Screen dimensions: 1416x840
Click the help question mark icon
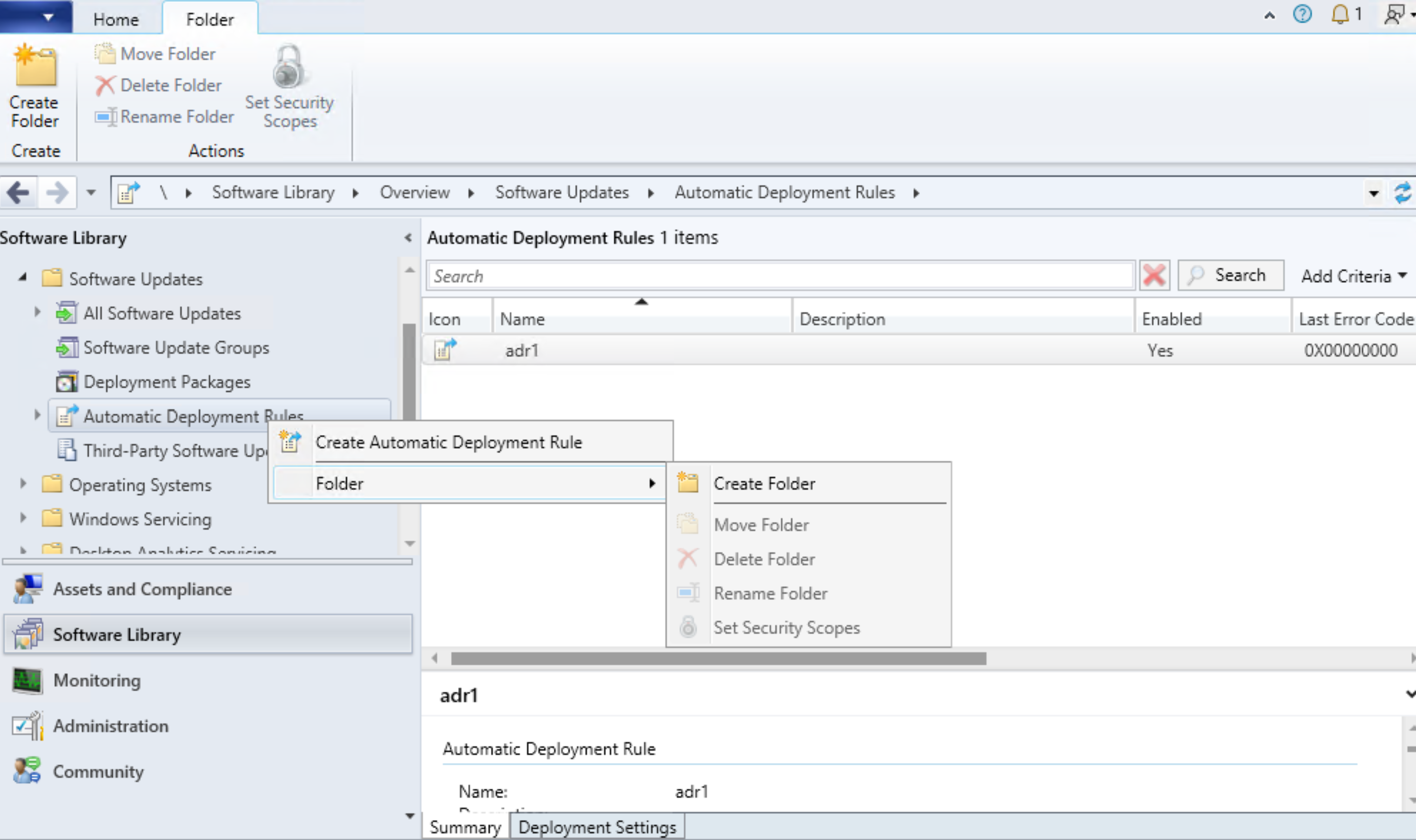(x=1302, y=14)
